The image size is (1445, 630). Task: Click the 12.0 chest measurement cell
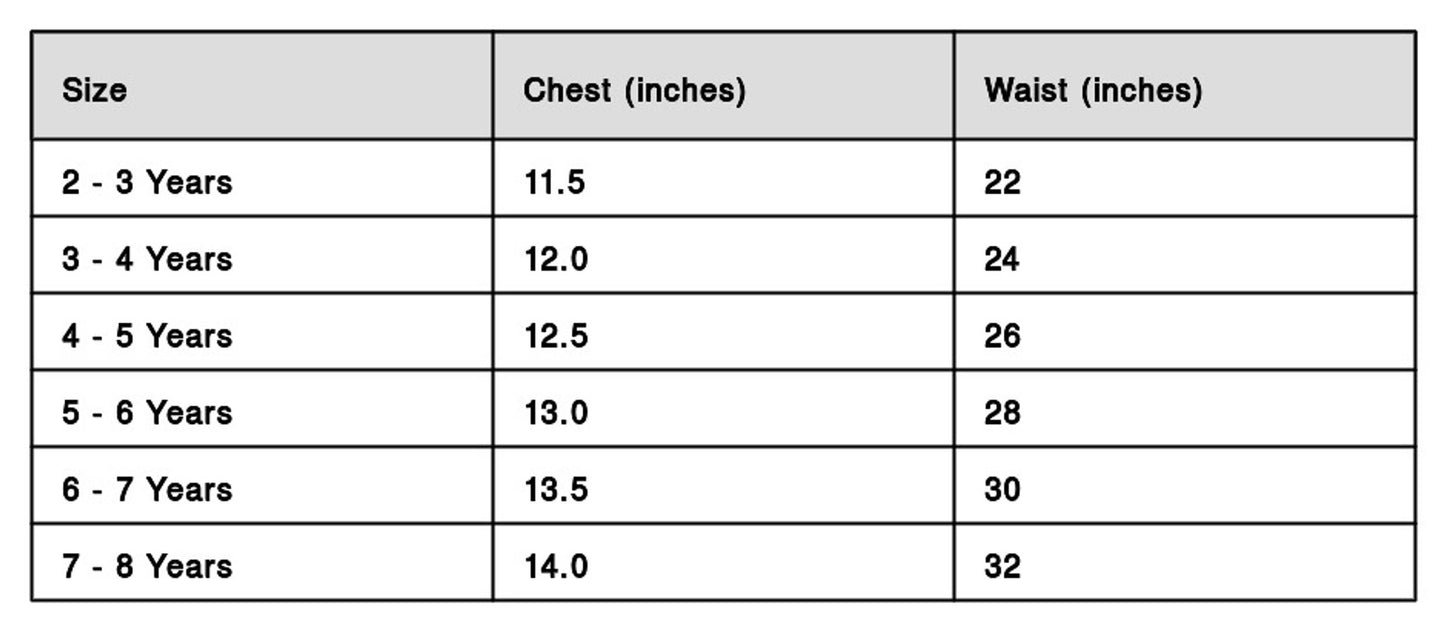click(556, 259)
